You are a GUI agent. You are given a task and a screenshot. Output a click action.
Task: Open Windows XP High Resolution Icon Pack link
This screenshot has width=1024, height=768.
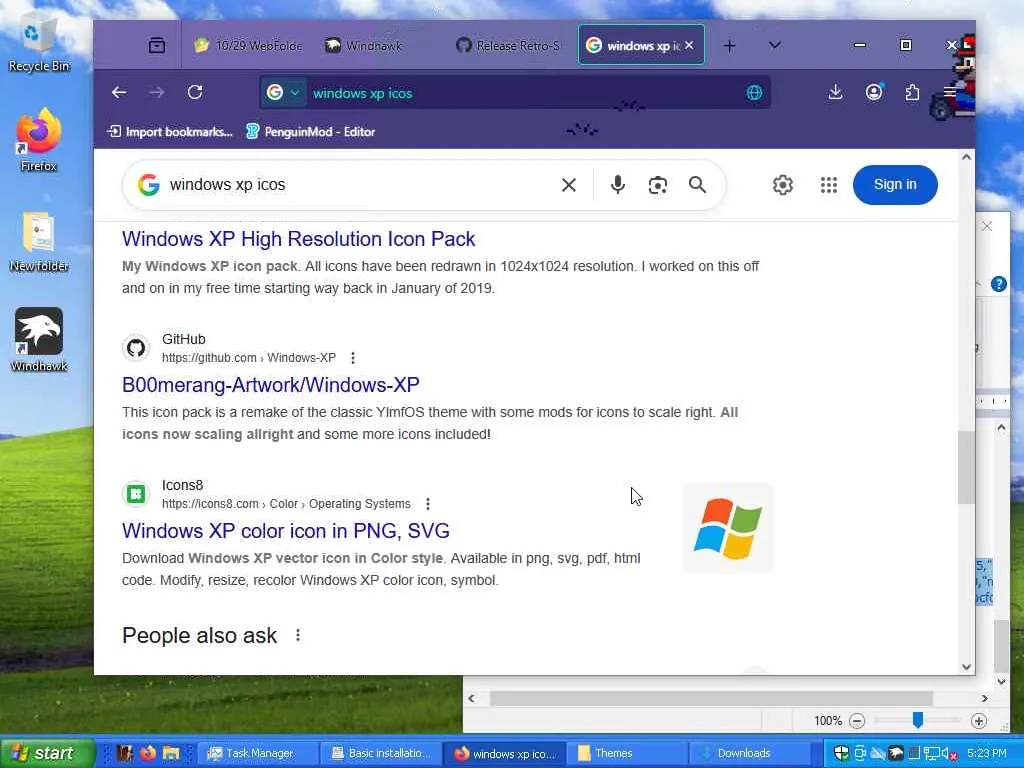(298, 239)
